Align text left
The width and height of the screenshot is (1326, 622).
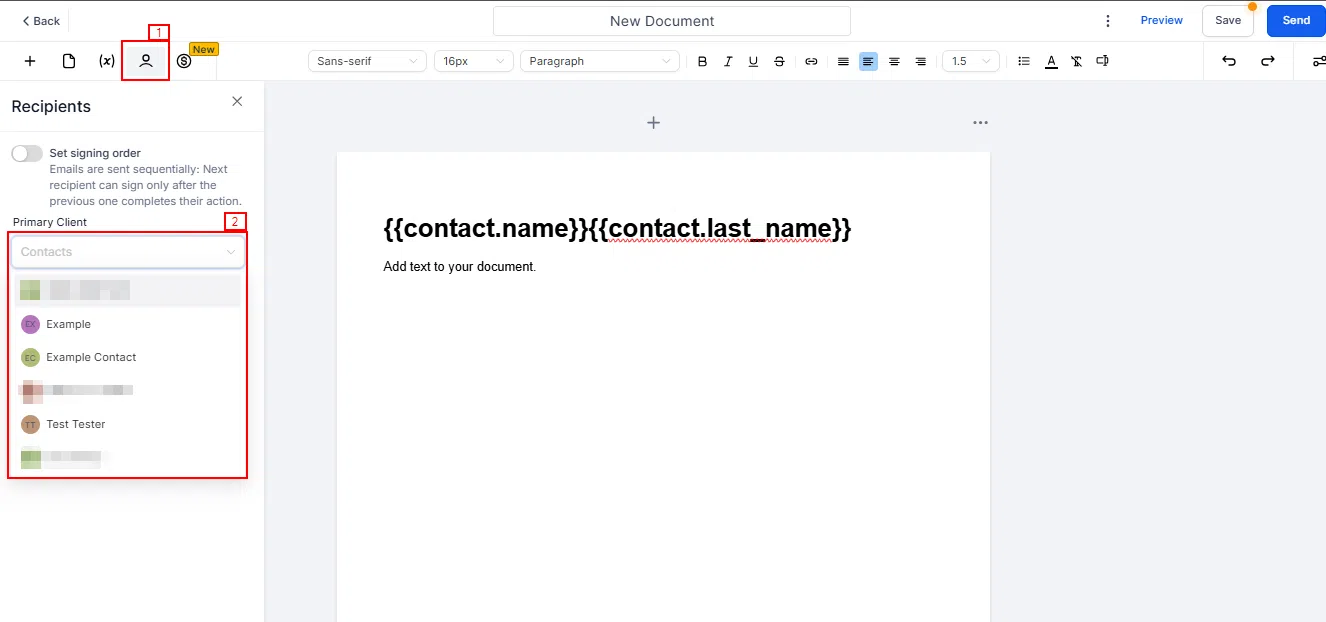click(868, 61)
